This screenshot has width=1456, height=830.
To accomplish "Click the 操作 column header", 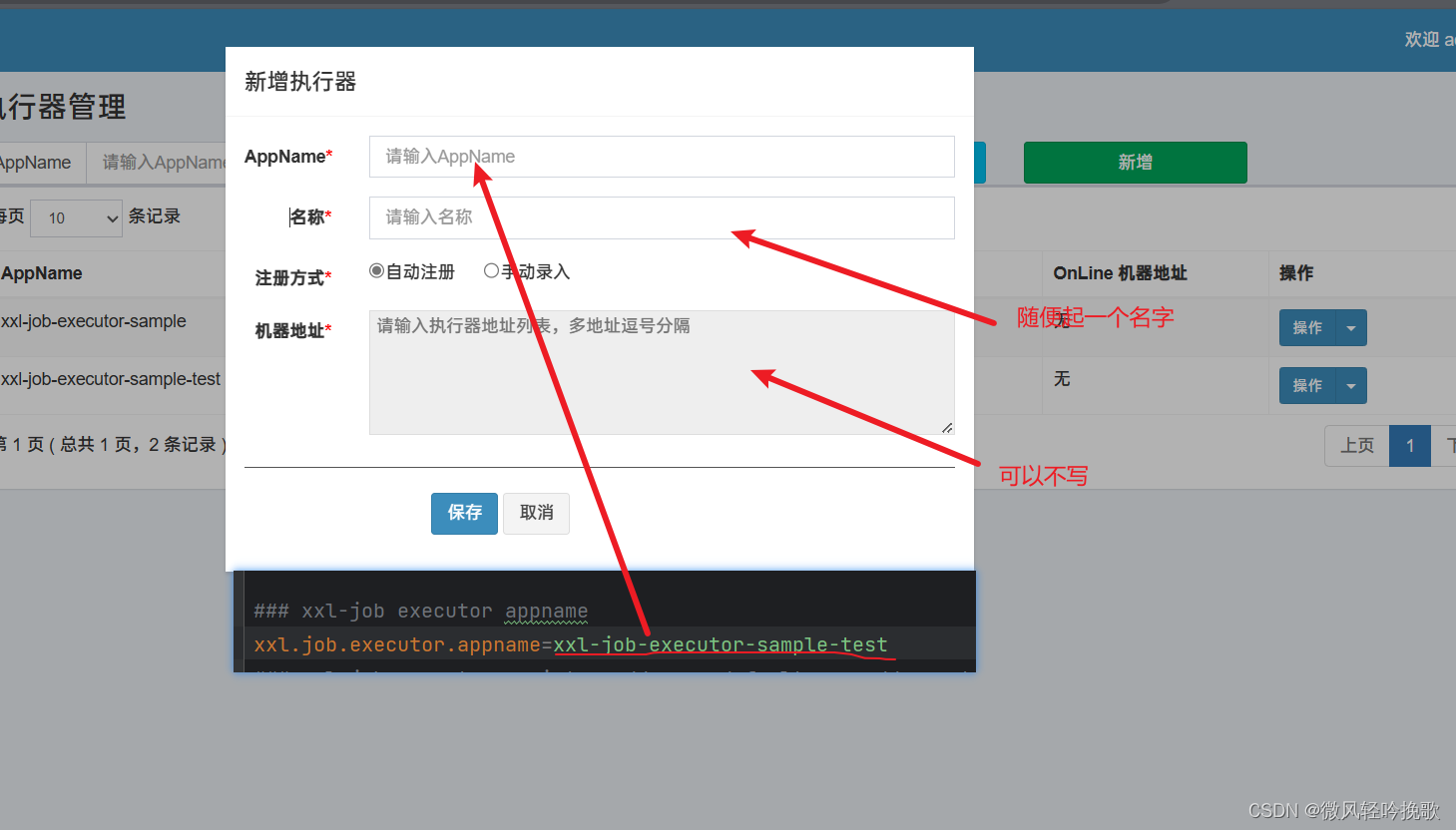I will coord(1296,273).
